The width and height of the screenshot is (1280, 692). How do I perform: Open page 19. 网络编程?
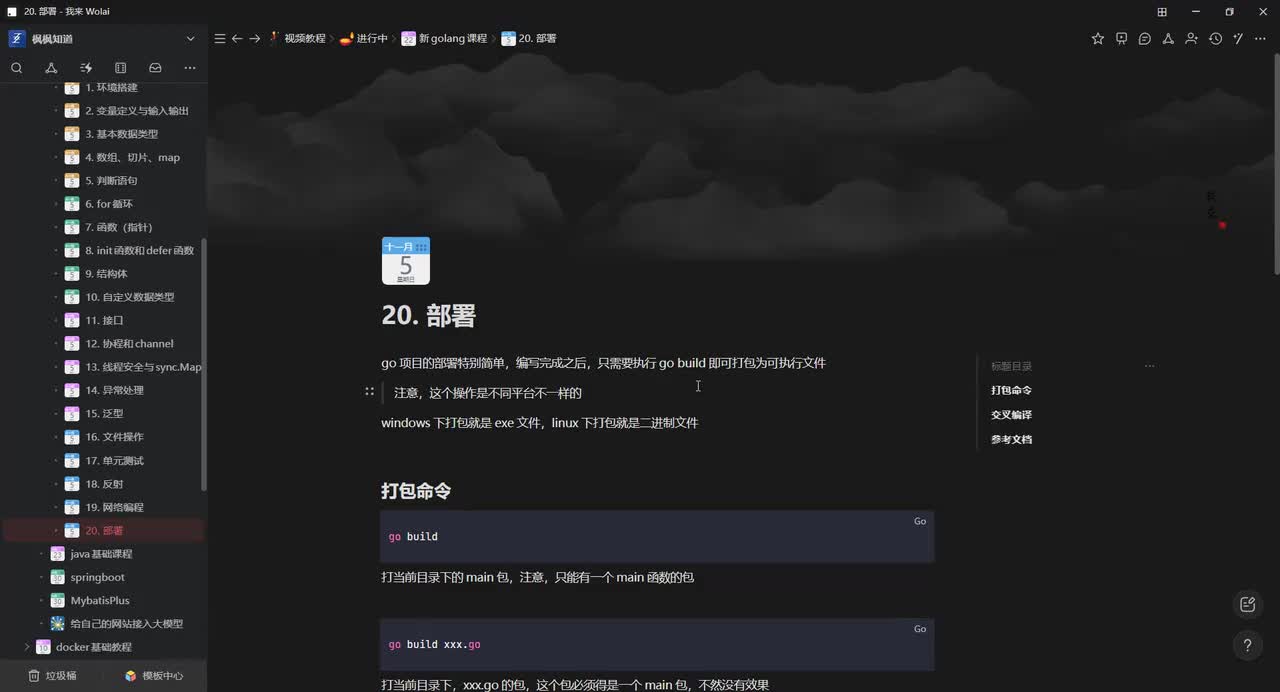(115, 507)
